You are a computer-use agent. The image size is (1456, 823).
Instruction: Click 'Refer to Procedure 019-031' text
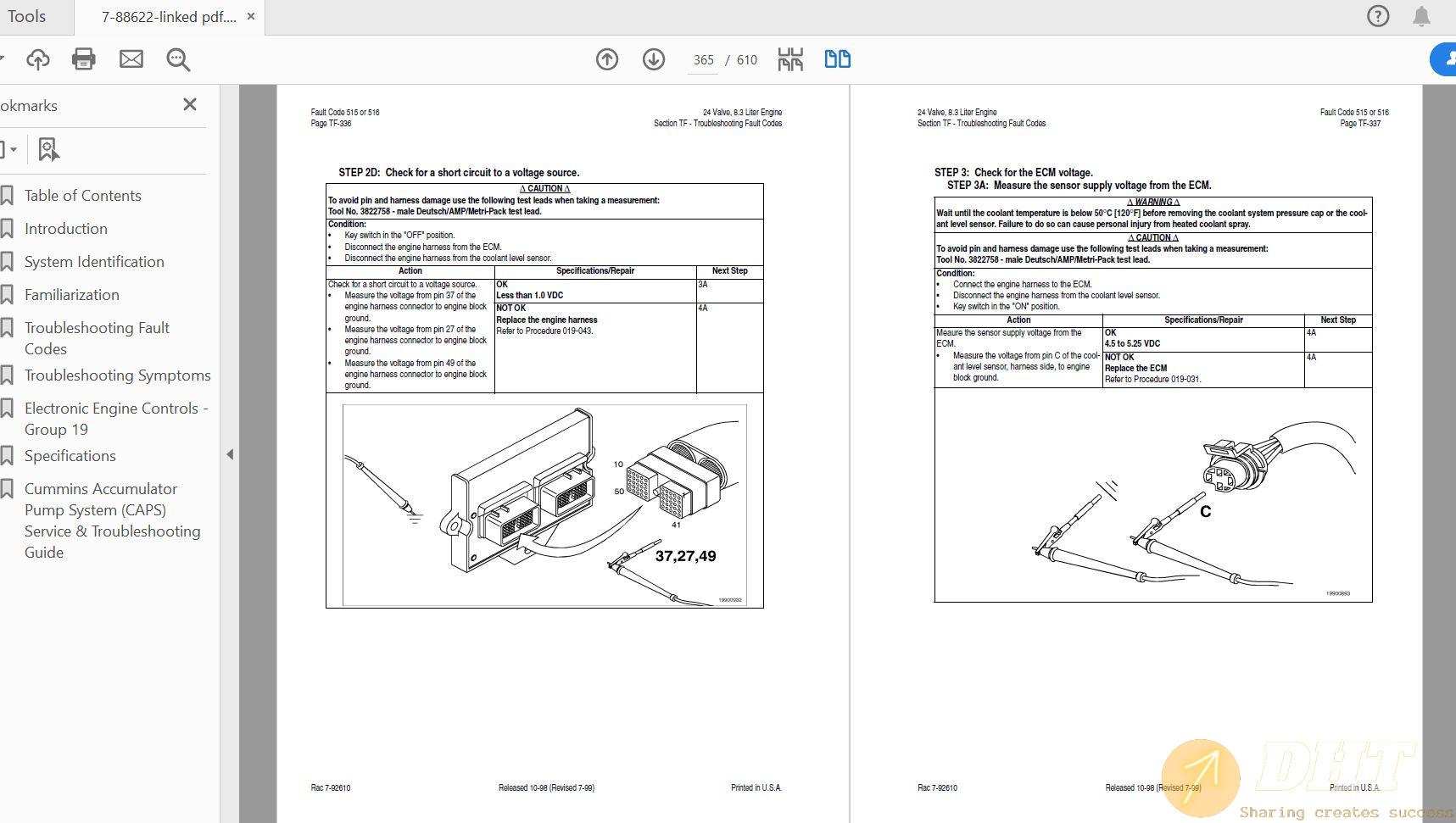[x=1153, y=380]
